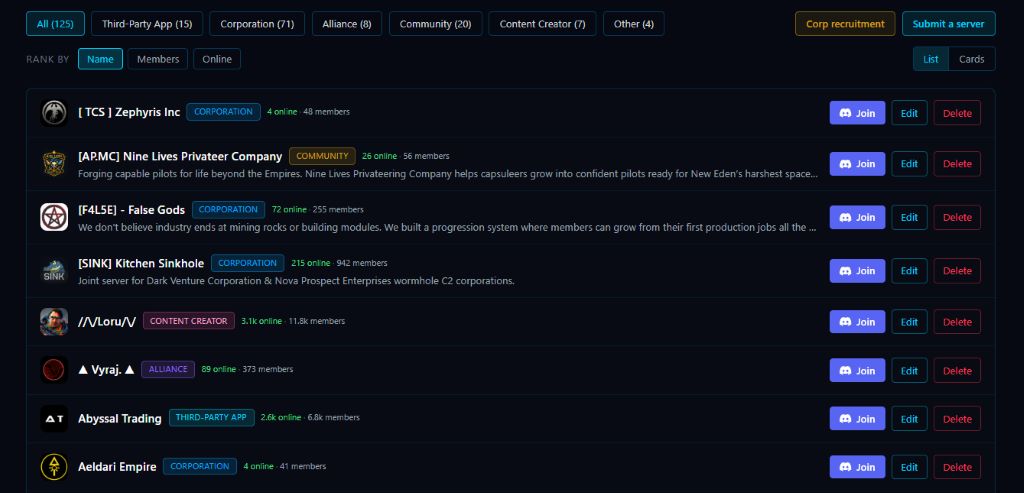1024x493 pixels.
Task: Switch to List view
Action: pyautogui.click(x=931, y=59)
